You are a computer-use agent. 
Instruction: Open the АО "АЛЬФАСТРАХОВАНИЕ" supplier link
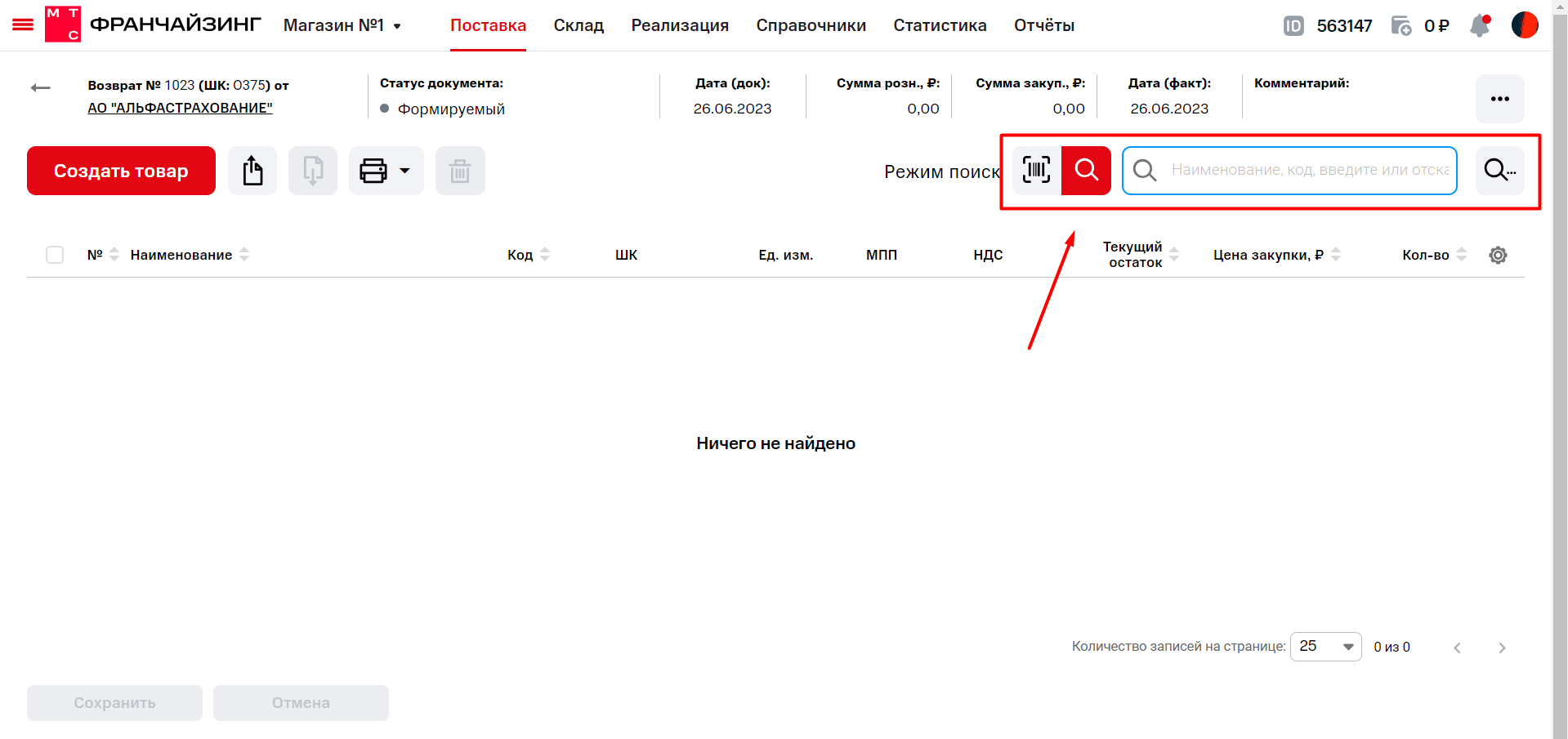180,108
